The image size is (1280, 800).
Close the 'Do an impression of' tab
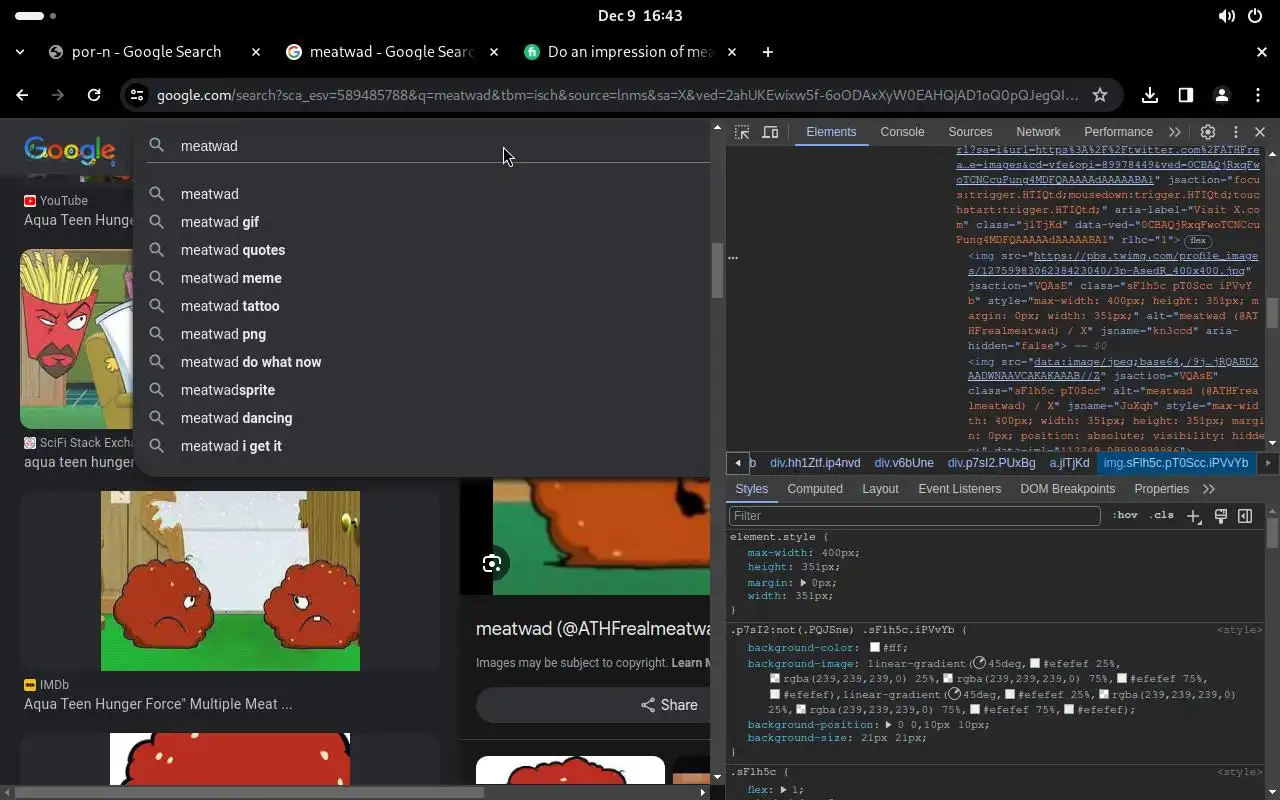[732, 52]
